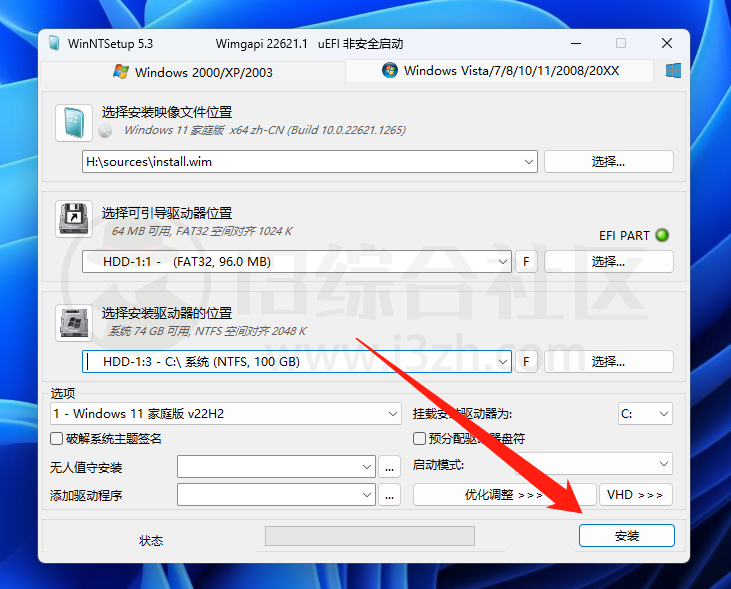Click the Windows logo icon beside the tabs
The height and width of the screenshot is (589, 731).
(x=673, y=71)
